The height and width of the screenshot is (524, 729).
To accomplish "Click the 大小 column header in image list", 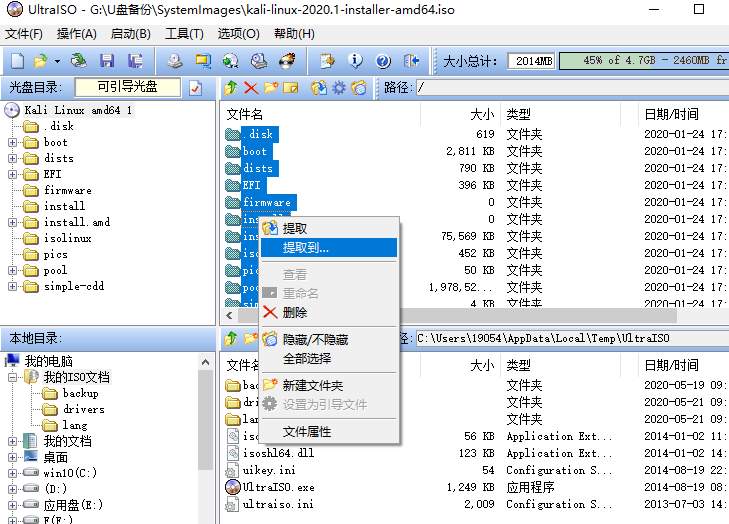I will pos(461,114).
